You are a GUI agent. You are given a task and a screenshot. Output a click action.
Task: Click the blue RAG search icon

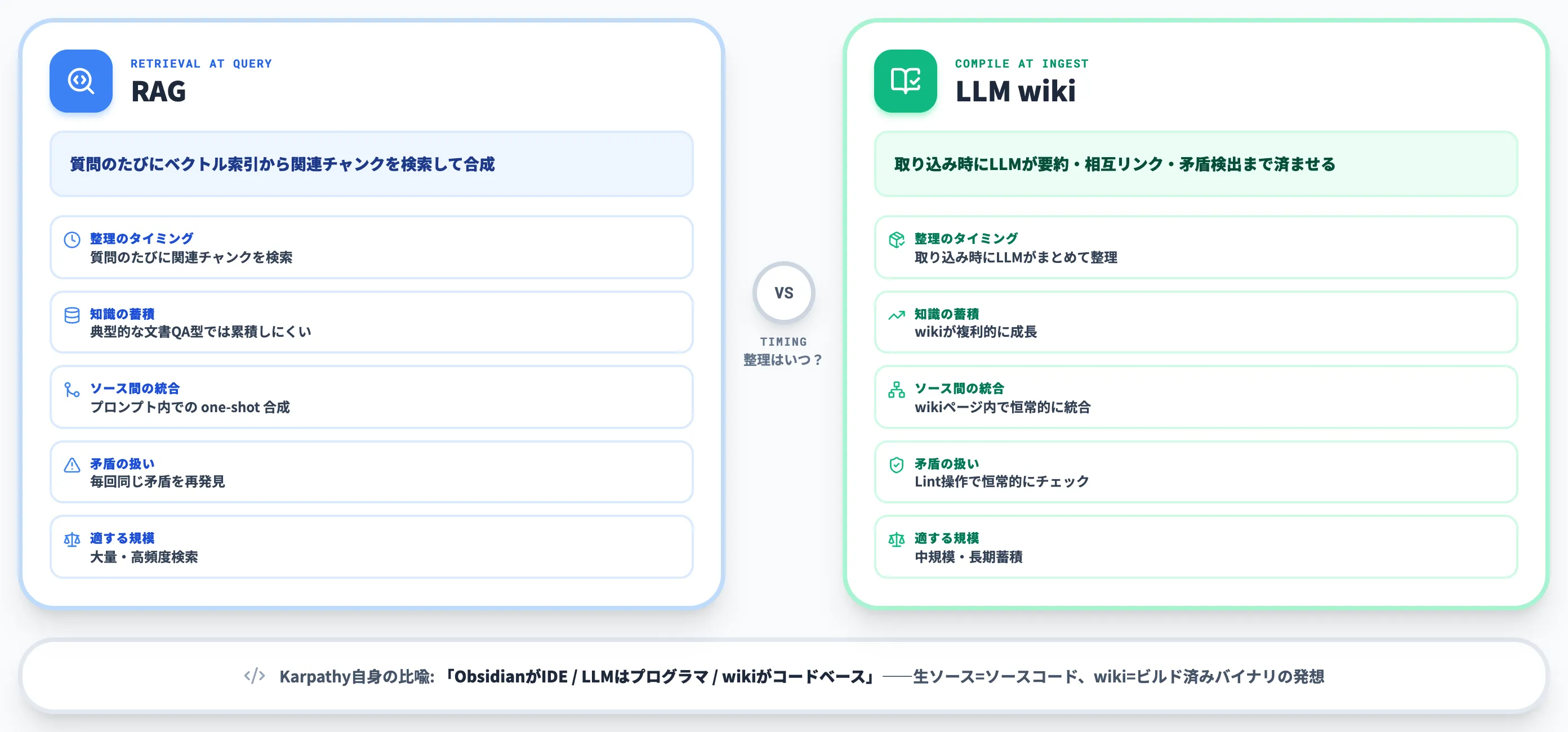tap(81, 81)
